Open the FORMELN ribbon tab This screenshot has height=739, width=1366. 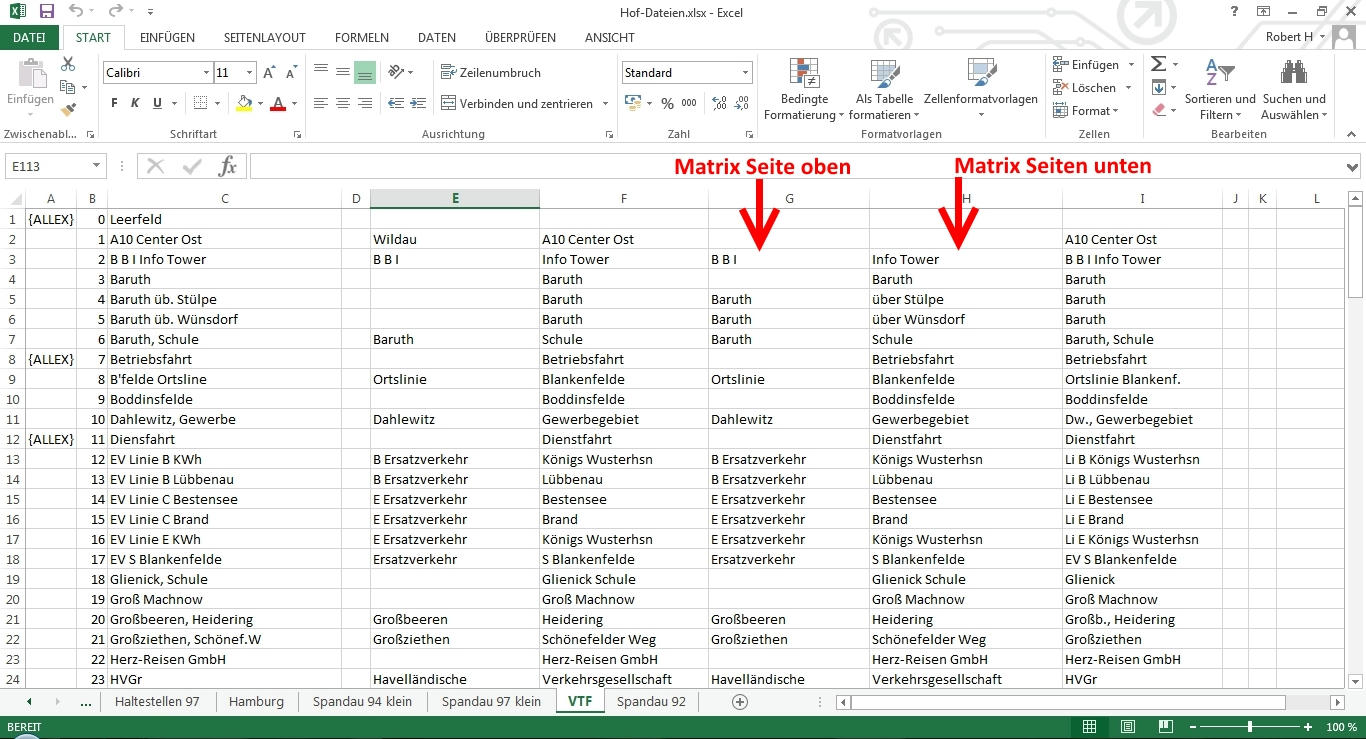pos(361,38)
